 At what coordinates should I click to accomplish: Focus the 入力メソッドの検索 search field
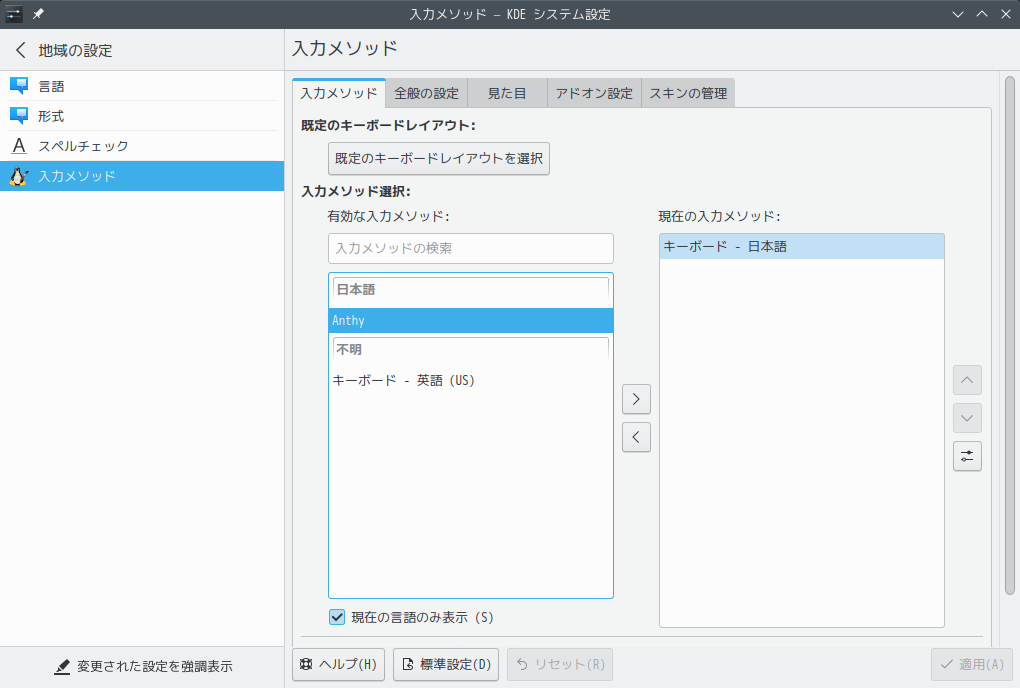pyautogui.click(x=471, y=248)
